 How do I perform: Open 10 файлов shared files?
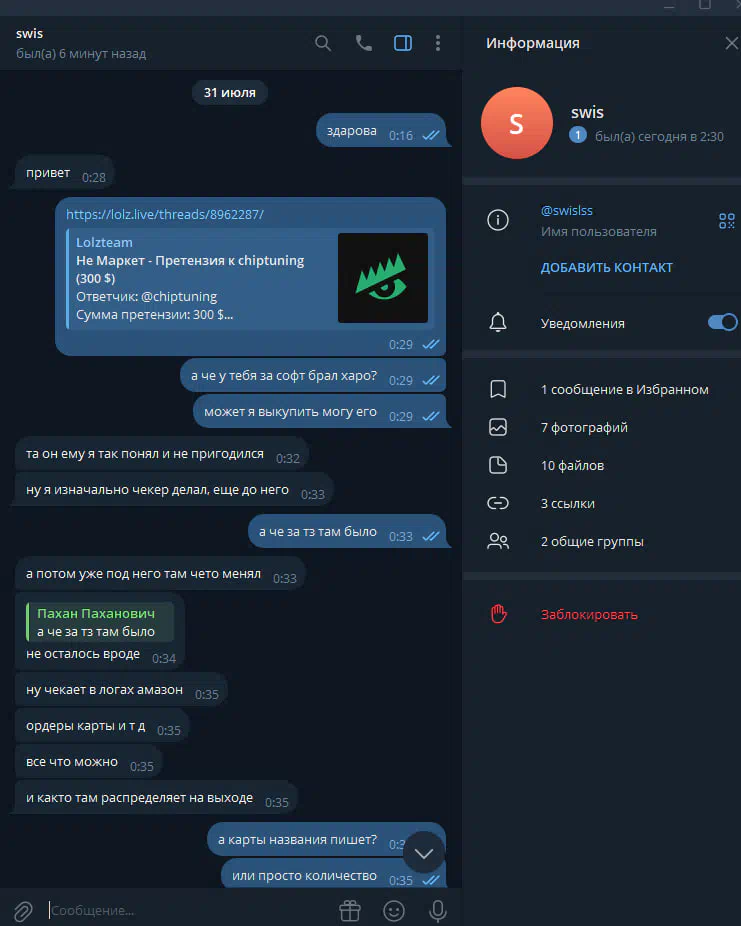click(602, 465)
